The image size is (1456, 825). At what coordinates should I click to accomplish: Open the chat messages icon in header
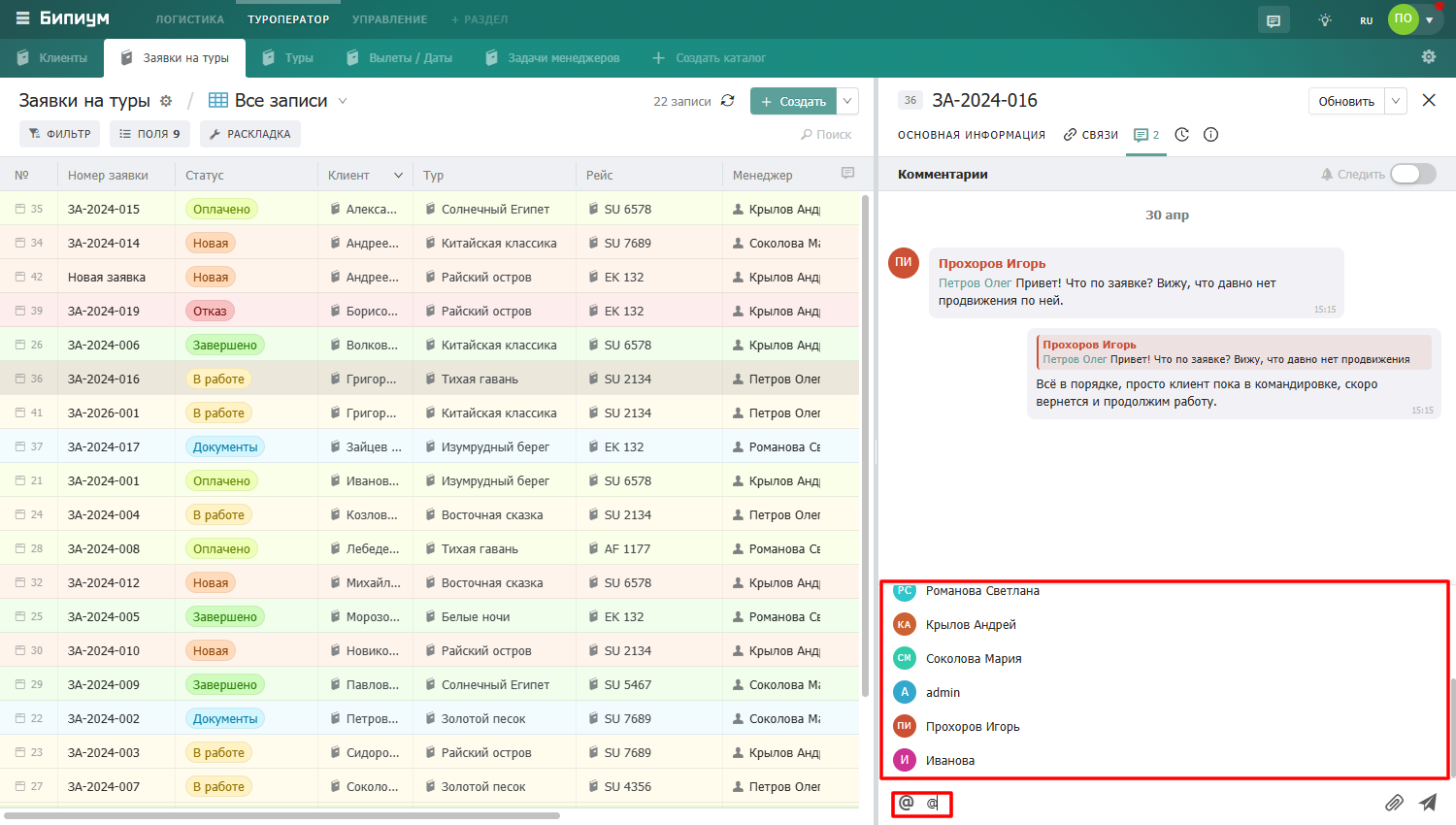pos(1274,19)
